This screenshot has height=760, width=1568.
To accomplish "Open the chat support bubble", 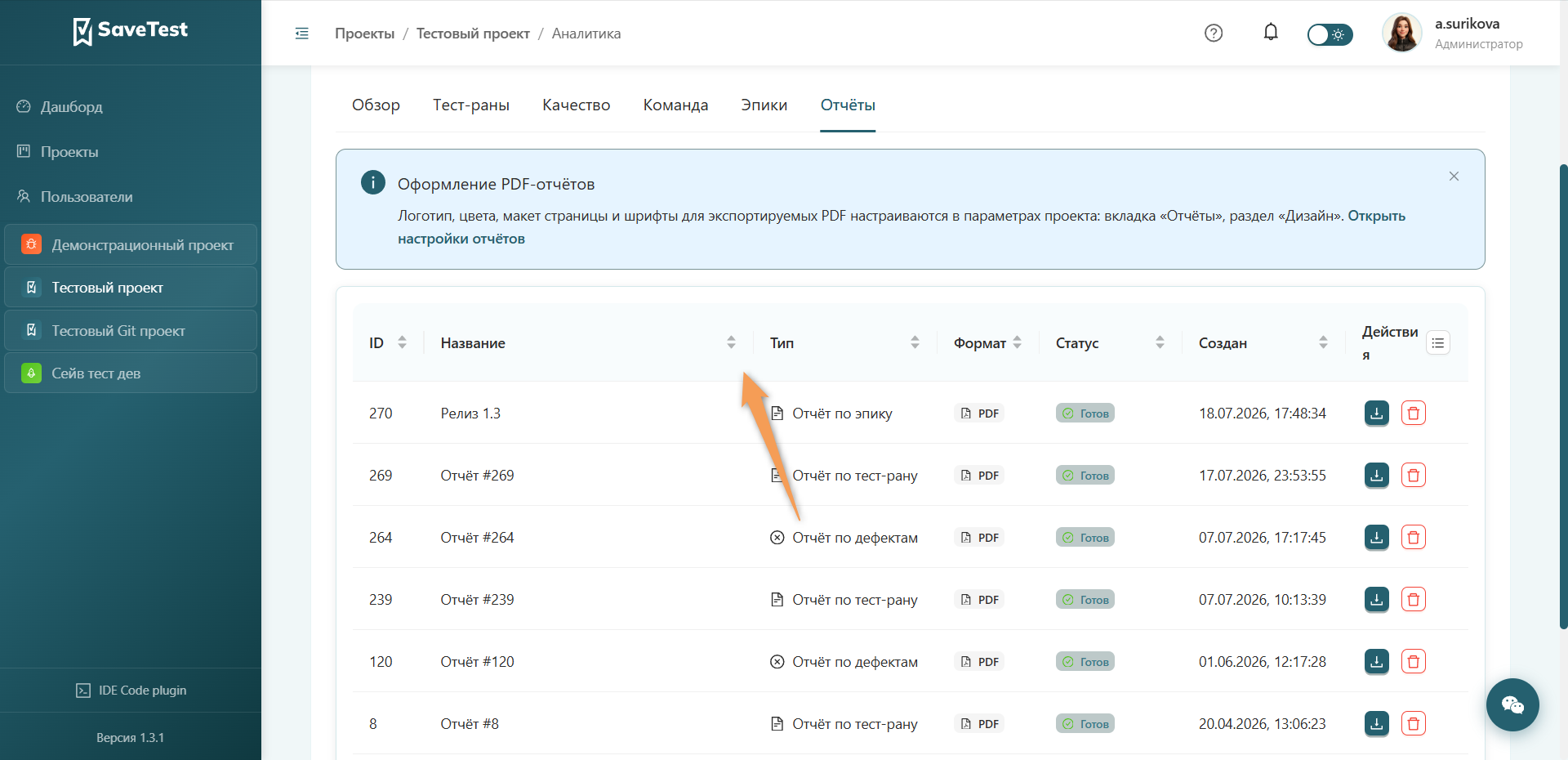I will coord(1512,704).
